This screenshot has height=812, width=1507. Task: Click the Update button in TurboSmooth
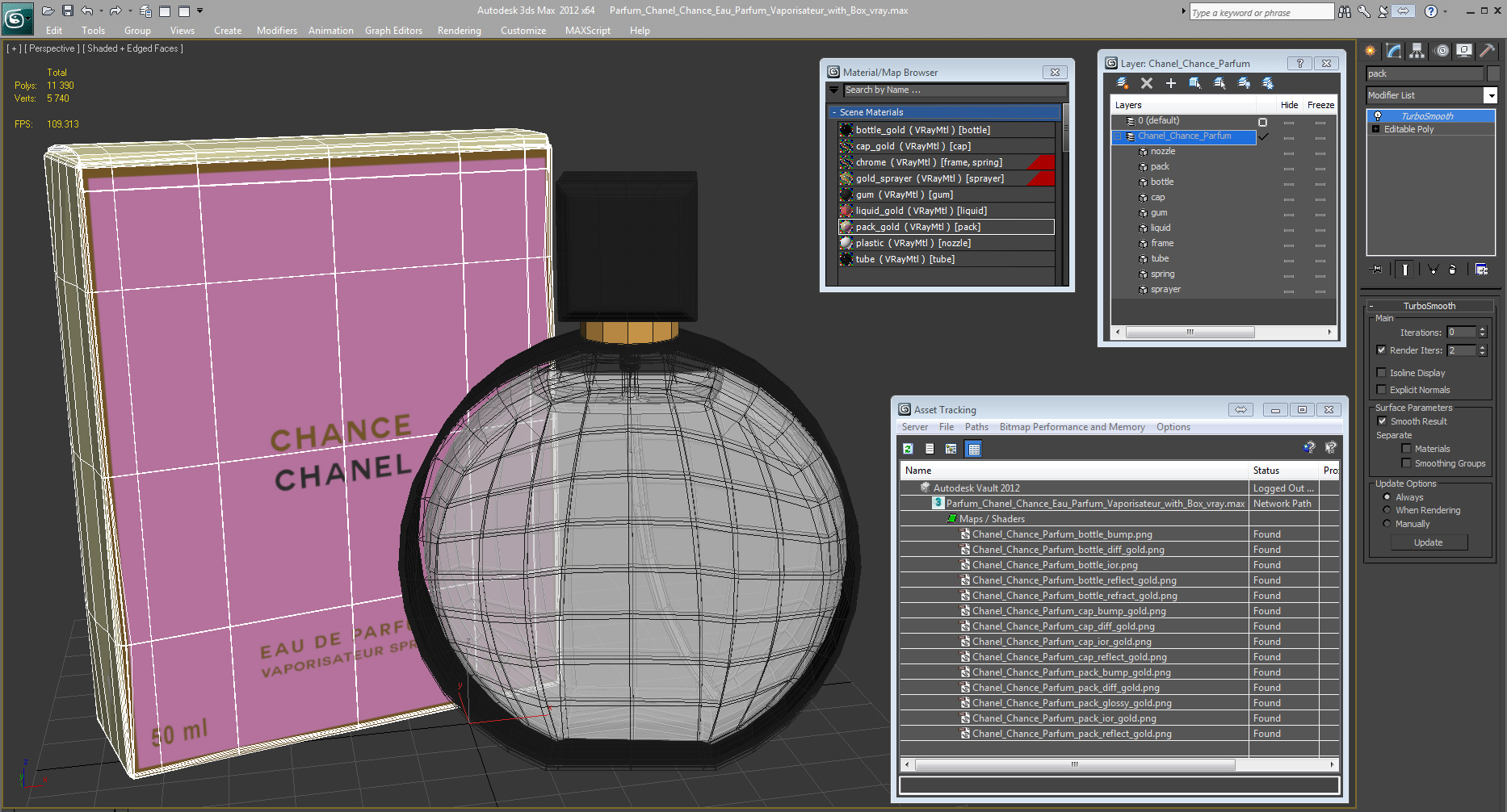(x=1429, y=542)
